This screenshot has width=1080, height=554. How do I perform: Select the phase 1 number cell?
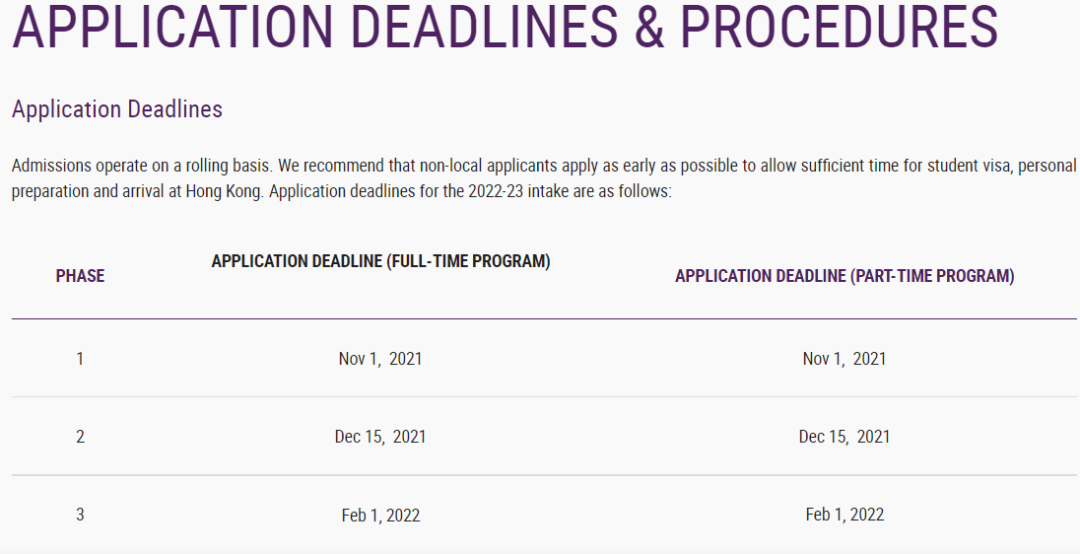click(80, 358)
